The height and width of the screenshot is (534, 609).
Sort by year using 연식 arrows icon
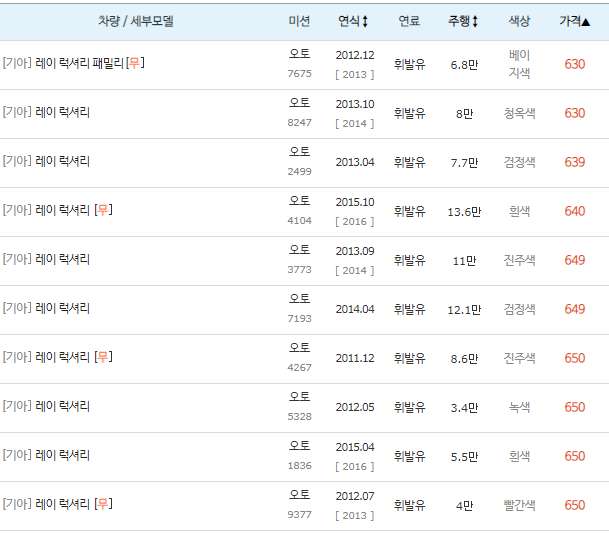[365, 21]
